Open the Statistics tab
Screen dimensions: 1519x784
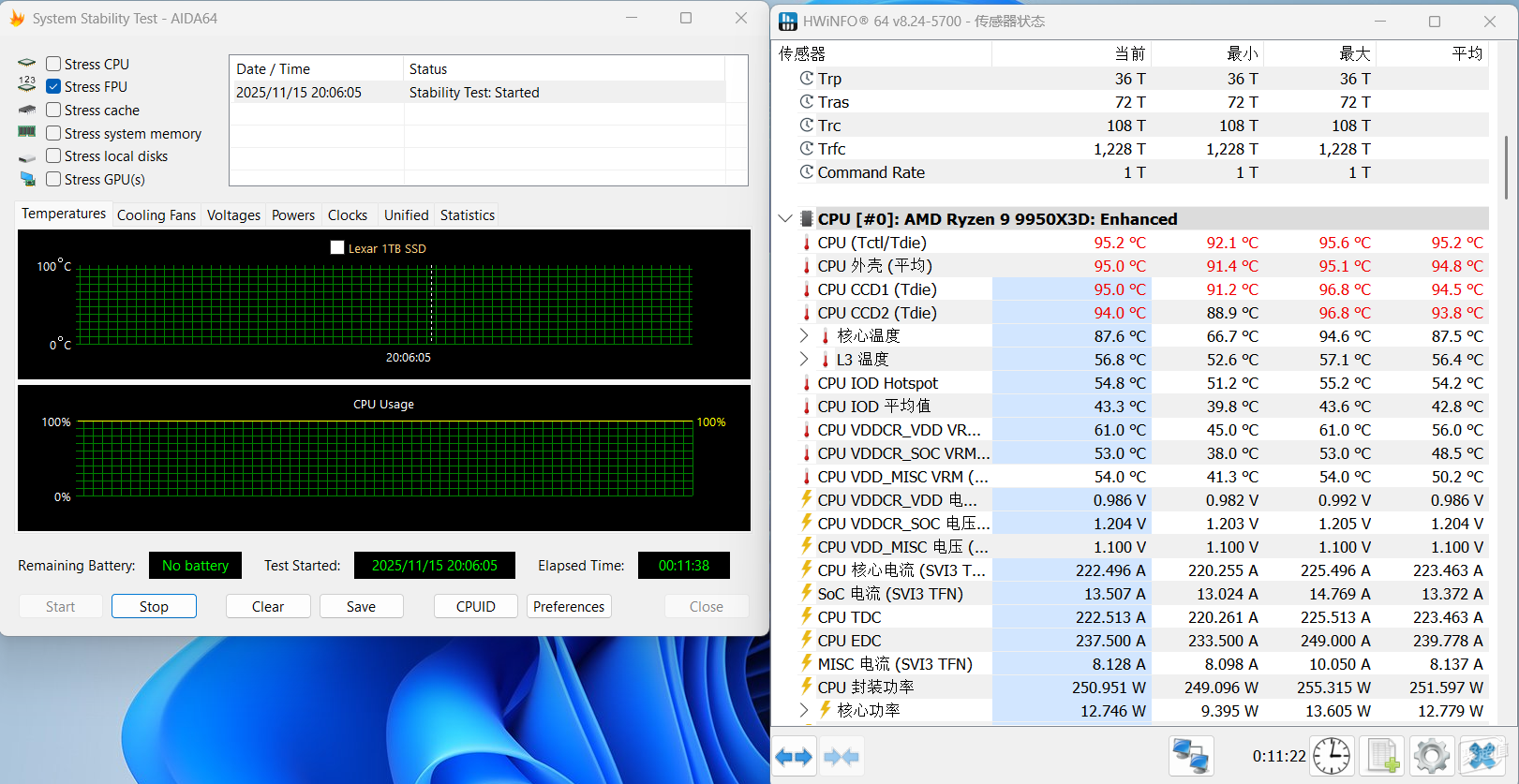coord(467,215)
